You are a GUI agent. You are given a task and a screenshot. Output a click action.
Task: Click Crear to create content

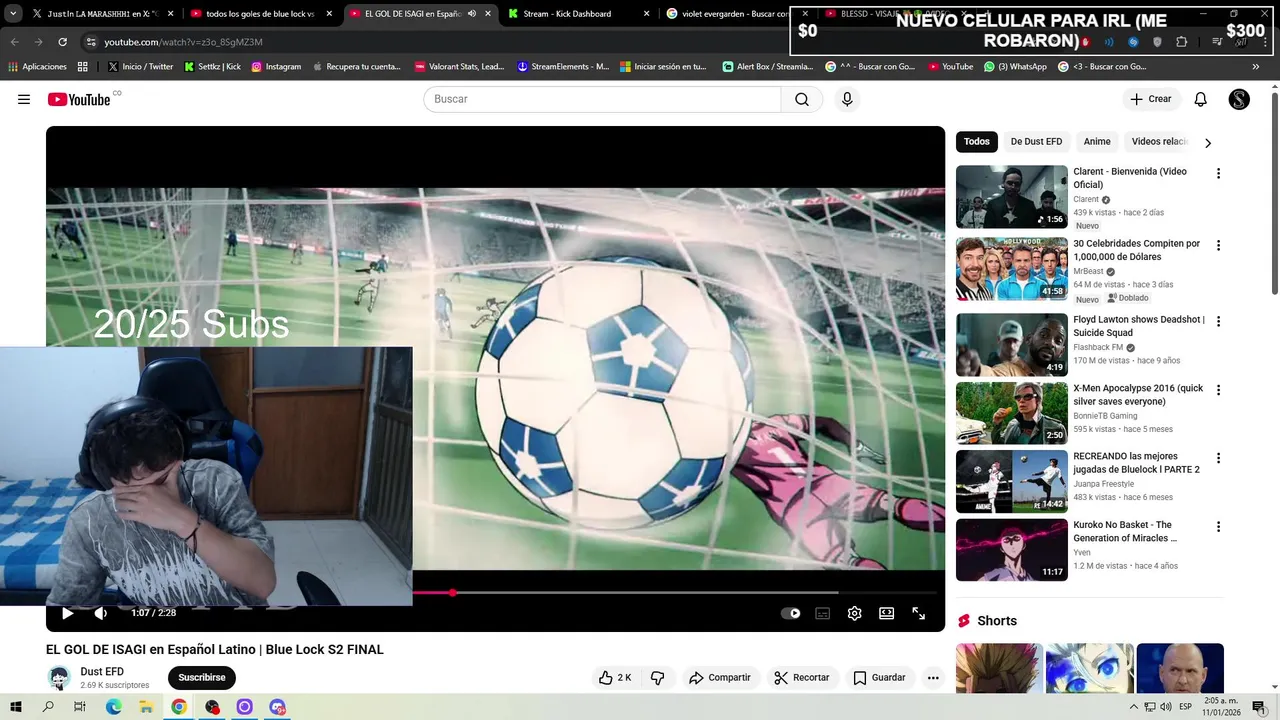tap(1151, 99)
